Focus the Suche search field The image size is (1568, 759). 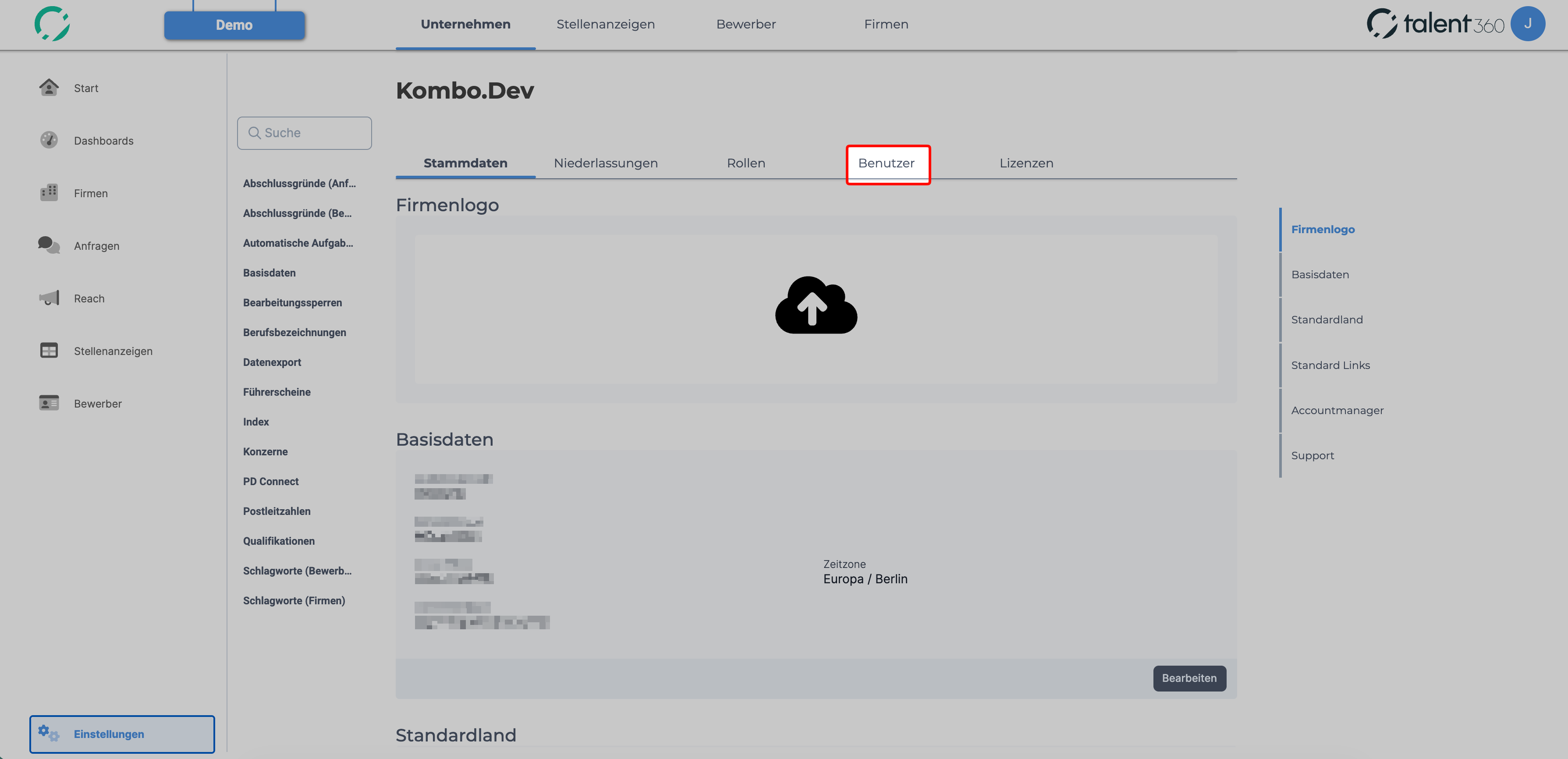(304, 133)
